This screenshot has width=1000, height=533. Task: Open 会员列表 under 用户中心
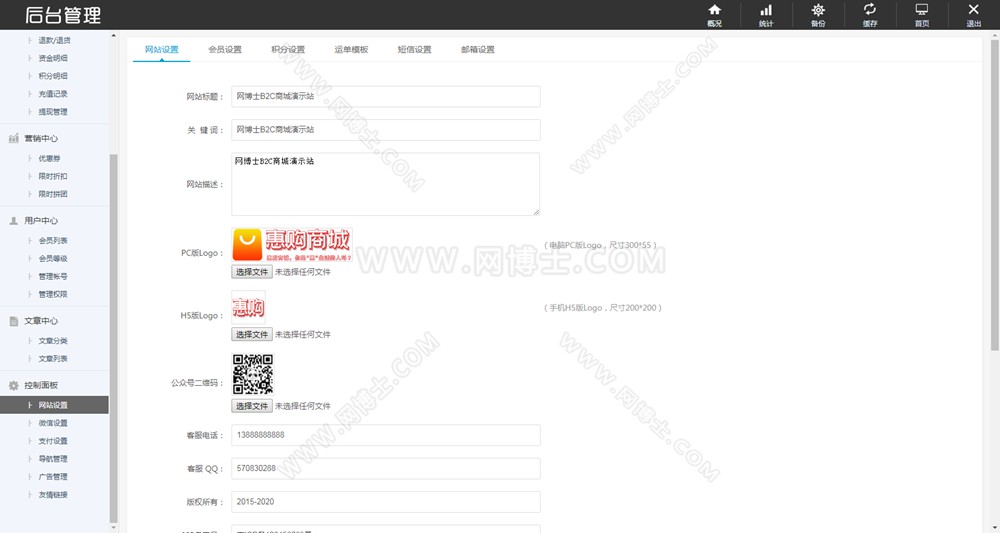point(54,240)
